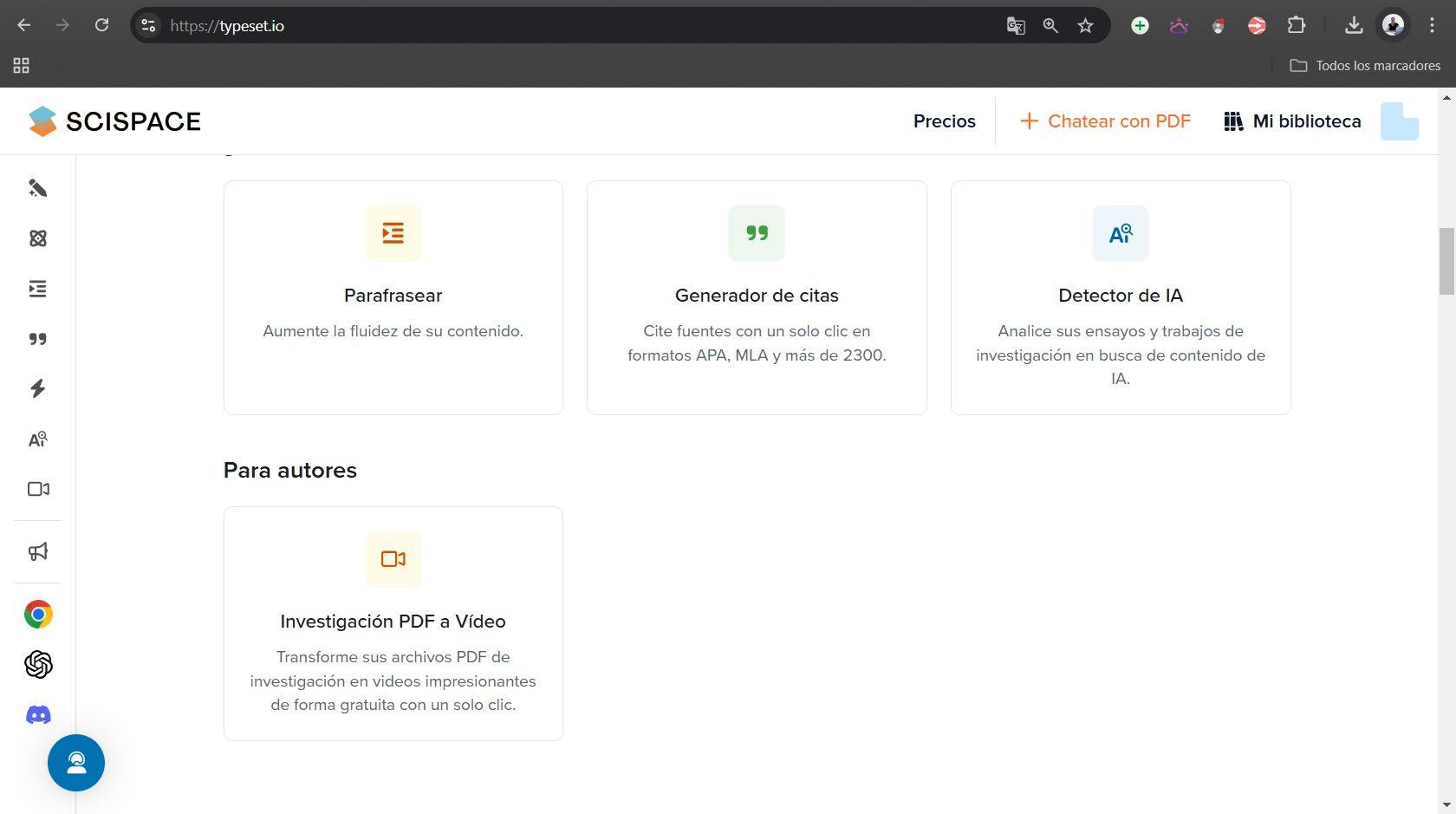Viewport: 1456px width, 814px height.
Task: Open the paraphraser icon in sidebar
Action: (37, 289)
